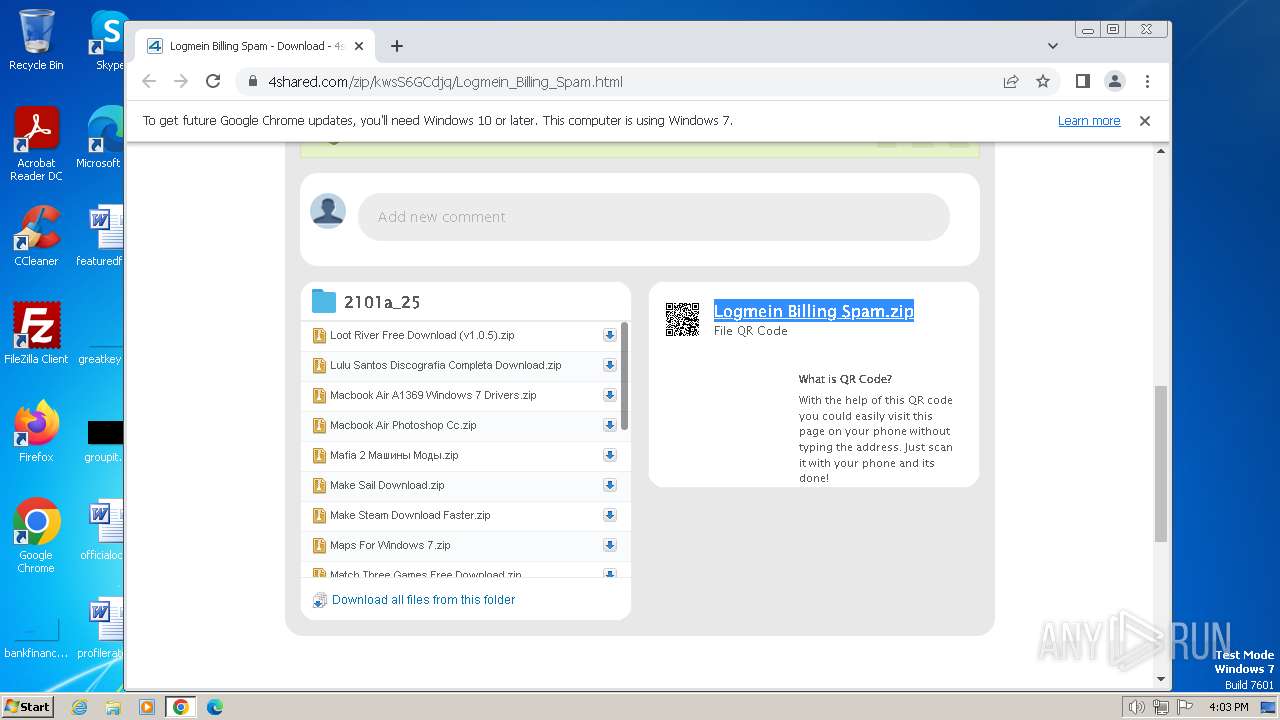This screenshot has width=1280, height=720.
Task: Click the volume icon in system tray
Action: coord(1136,707)
